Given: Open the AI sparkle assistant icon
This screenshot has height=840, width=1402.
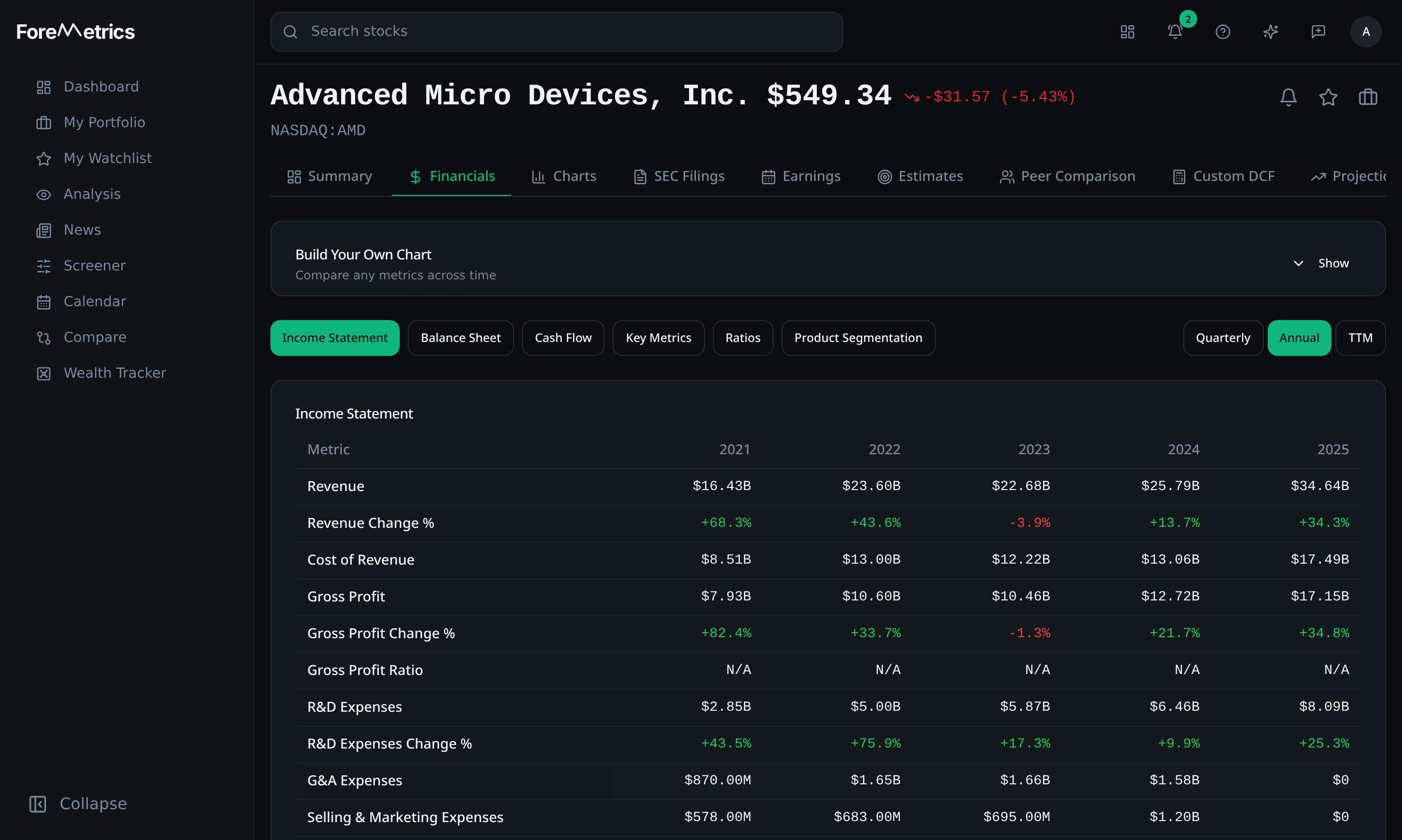Looking at the screenshot, I should click(x=1271, y=32).
